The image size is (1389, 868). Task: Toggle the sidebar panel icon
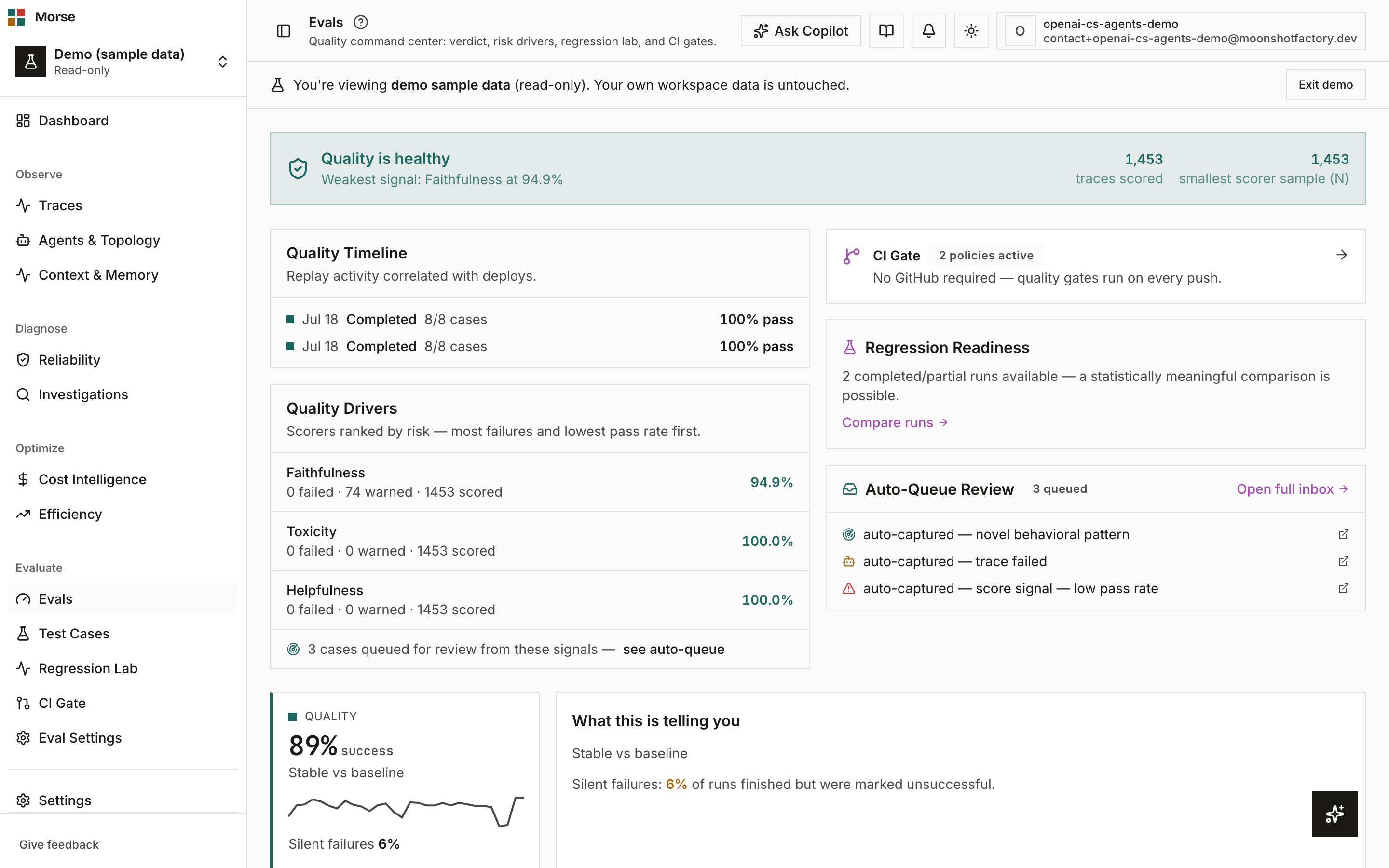(284, 31)
